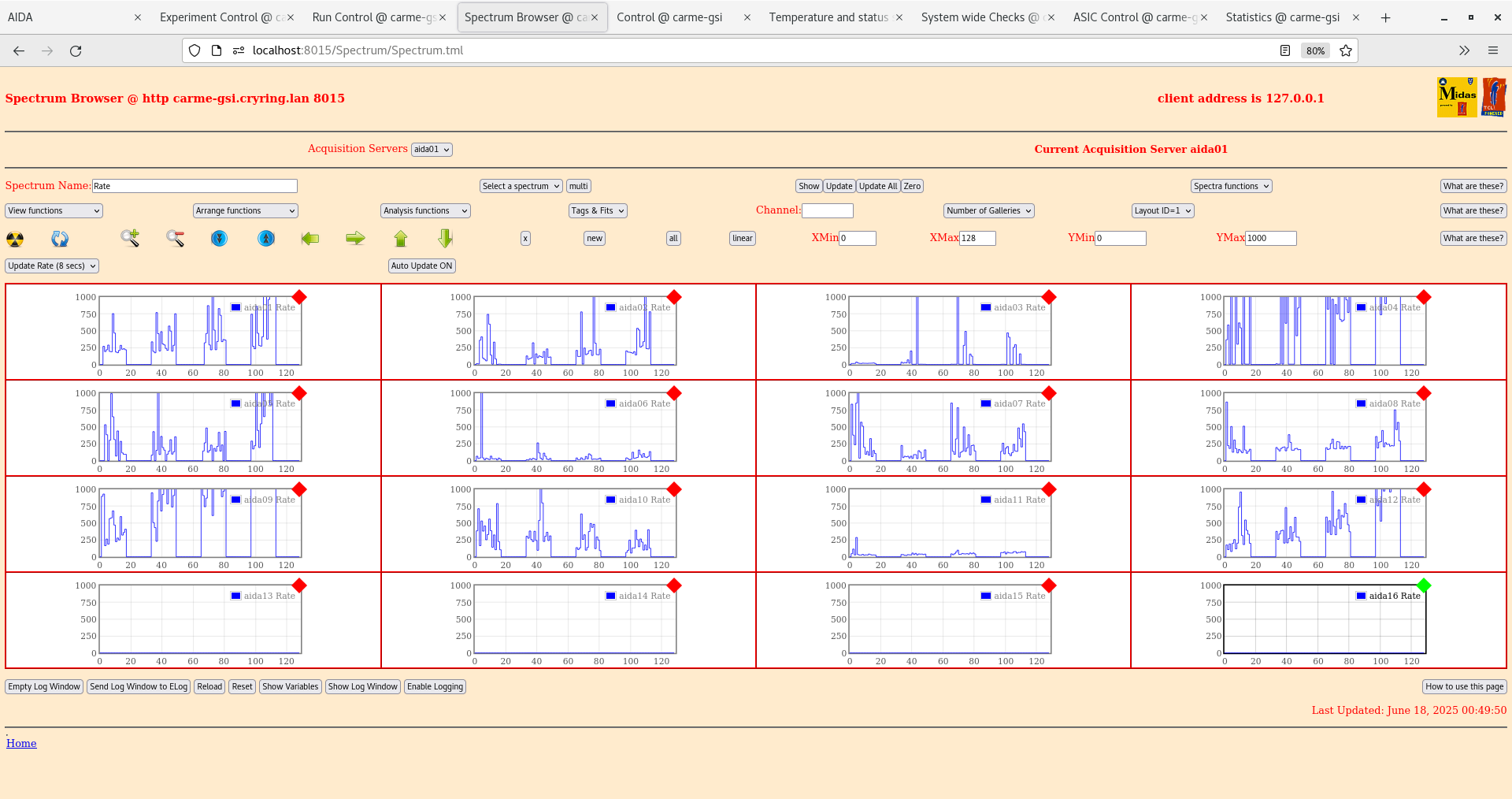Screen dimensions: 1512x799
Task: Click the green up arrow icon
Action: click(x=401, y=238)
